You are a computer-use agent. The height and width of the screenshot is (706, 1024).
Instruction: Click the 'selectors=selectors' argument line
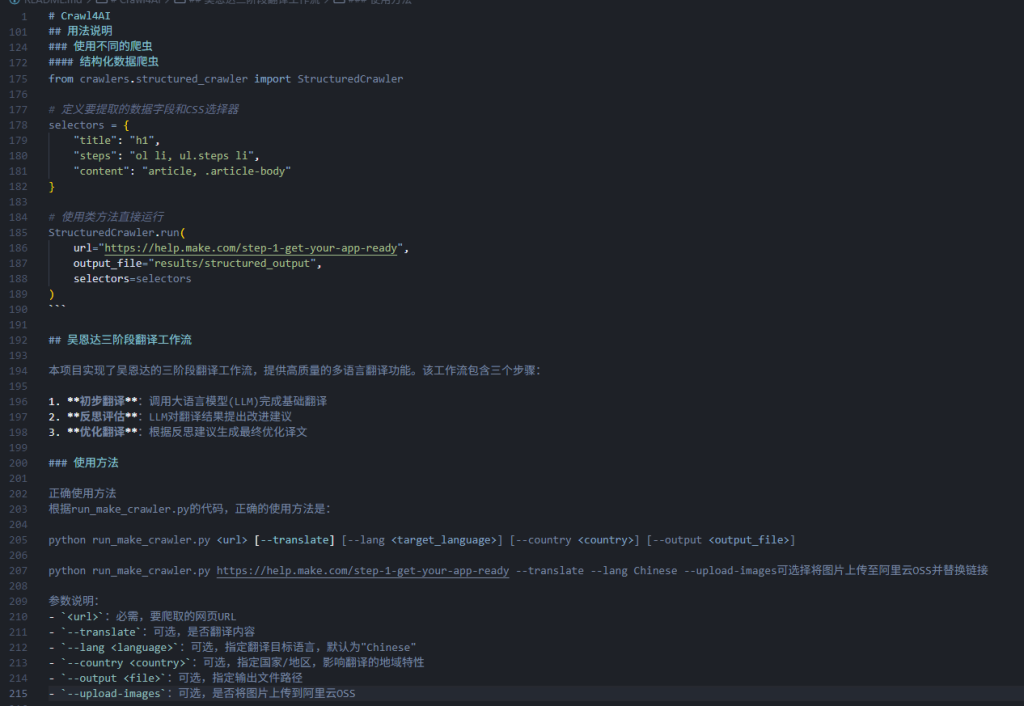(x=132, y=279)
